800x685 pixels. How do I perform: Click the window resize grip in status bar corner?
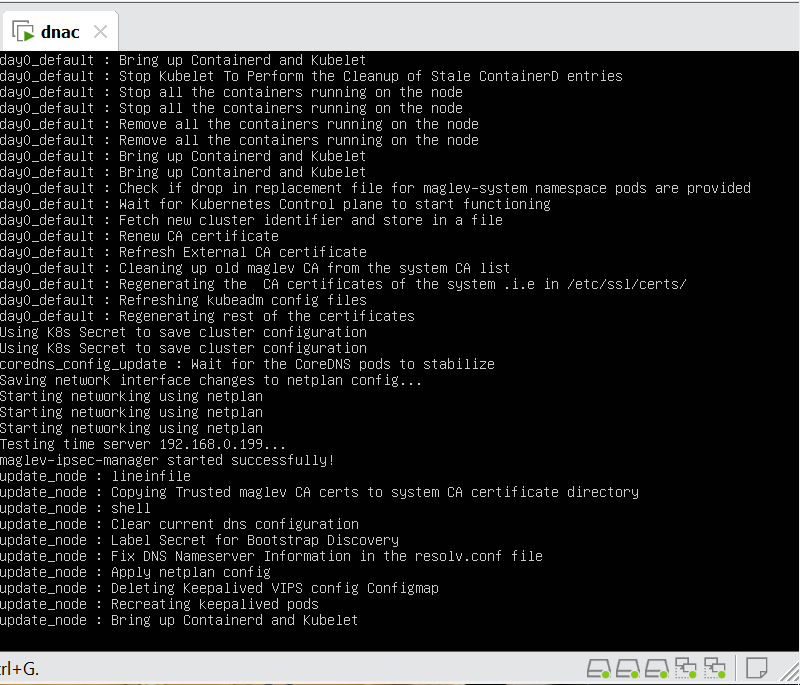coord(790,675)
